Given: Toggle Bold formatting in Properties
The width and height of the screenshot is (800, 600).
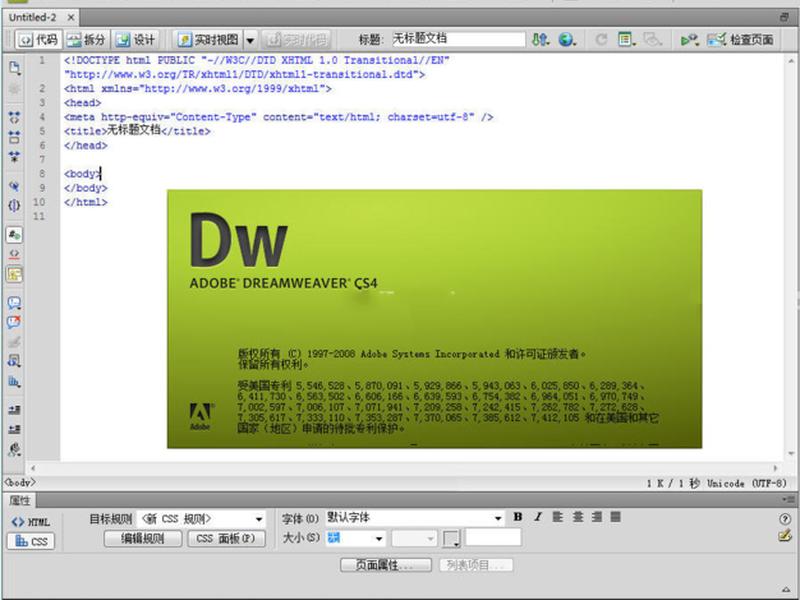Looking at the screenshot, I should (x=518, y=517).
